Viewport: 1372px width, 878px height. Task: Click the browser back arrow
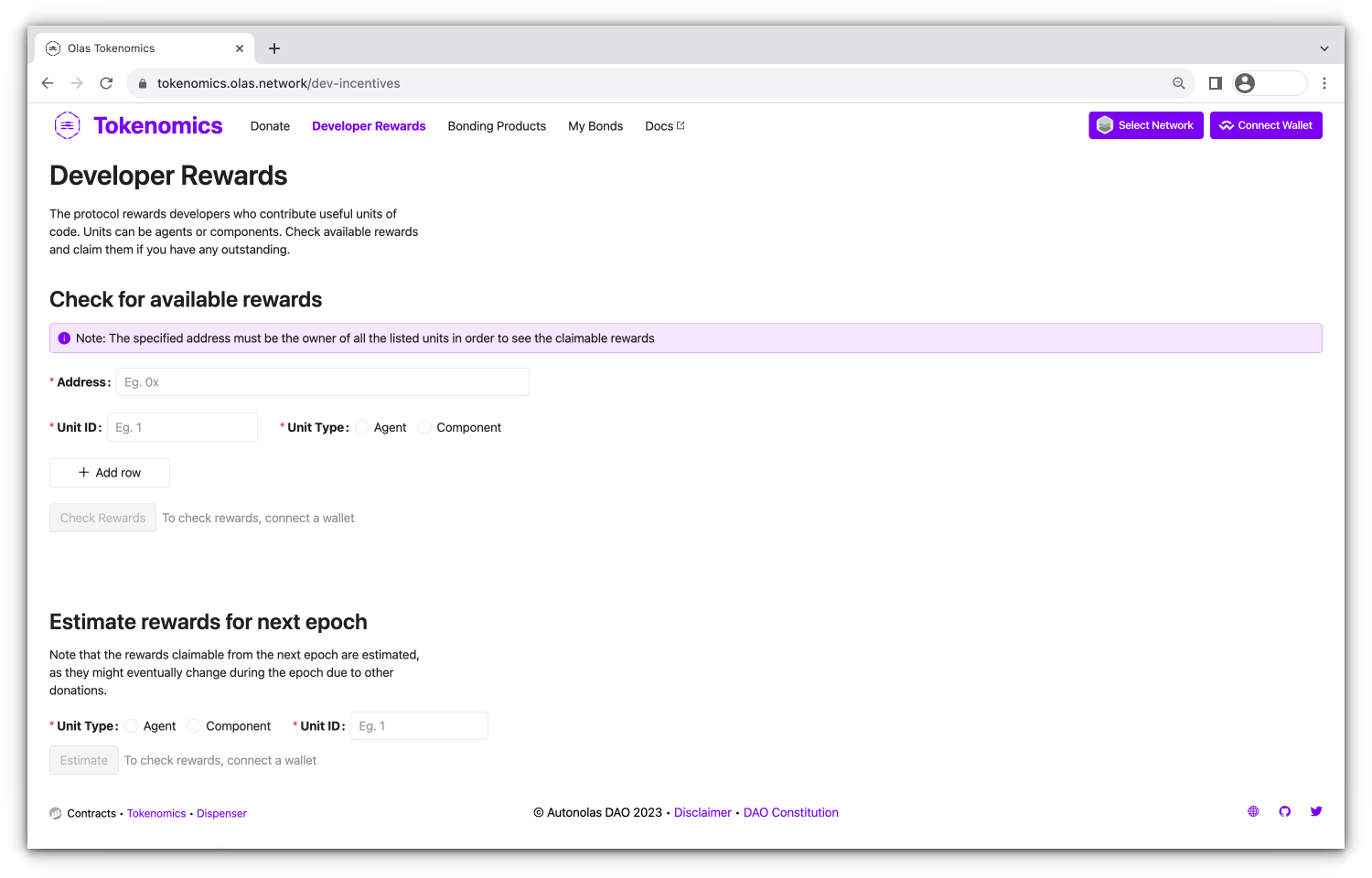pos(48,83)
